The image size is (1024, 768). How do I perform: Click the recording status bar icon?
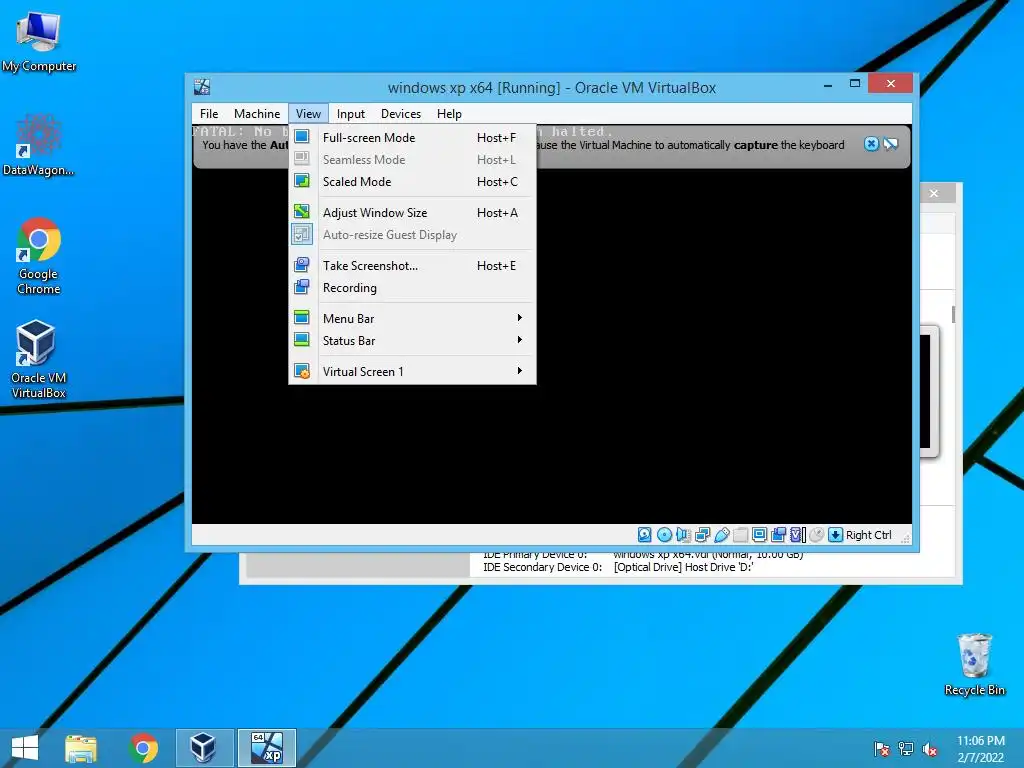(x=778, y=535)
